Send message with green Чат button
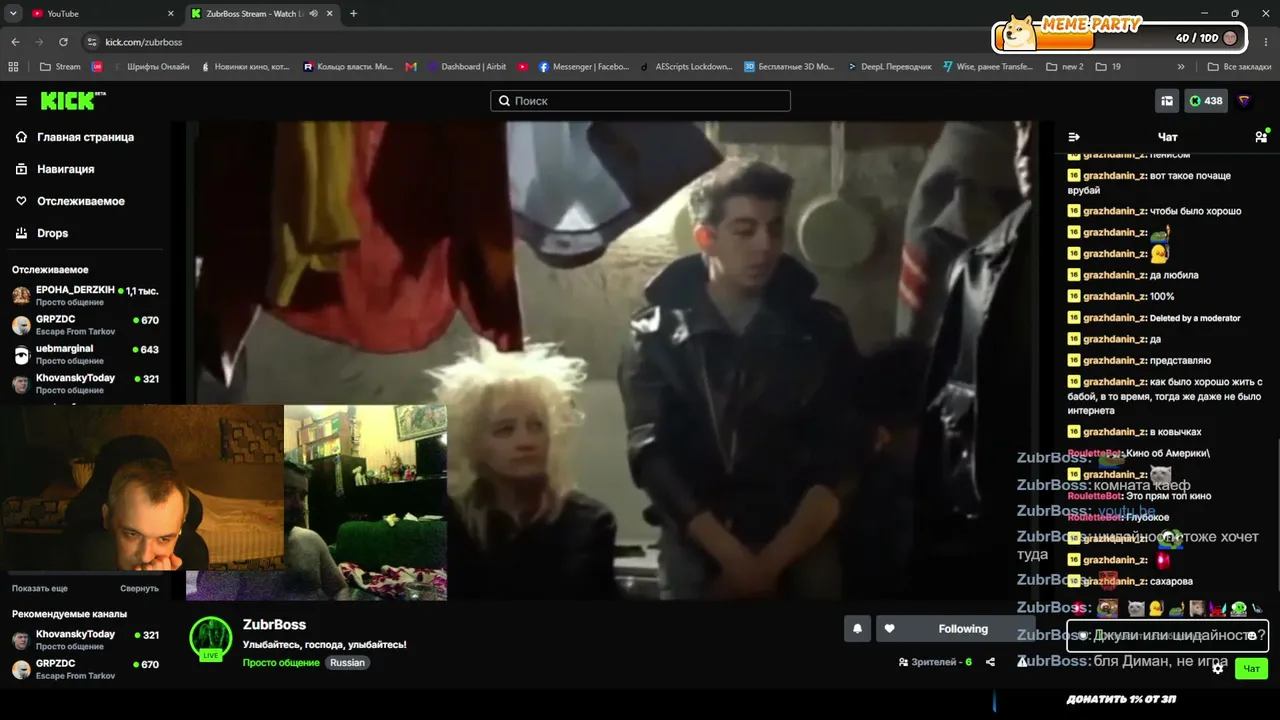Image resolution: width=1280 pixels, height=720 pixels. point(1251,668)
